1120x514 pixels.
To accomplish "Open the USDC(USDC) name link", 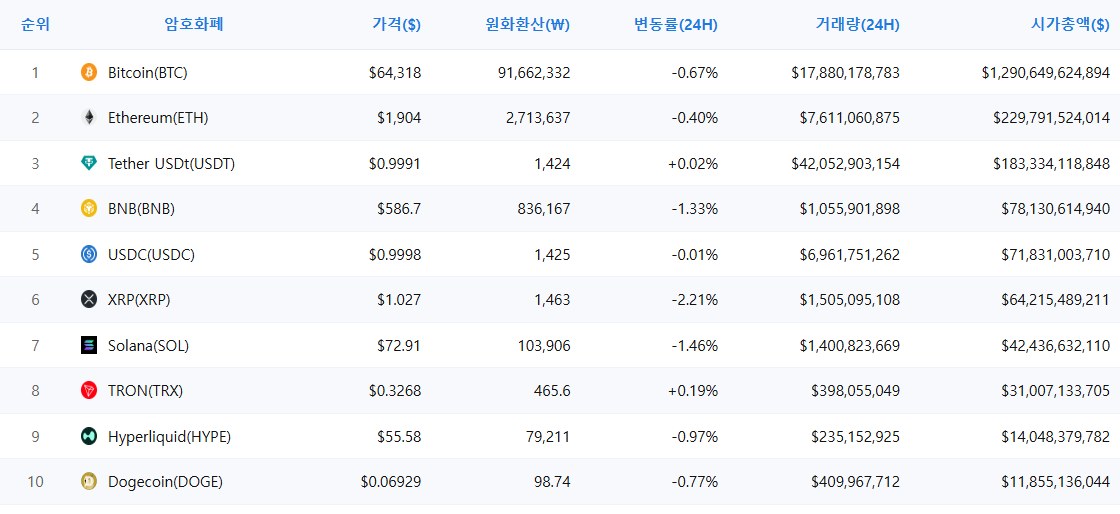I will (151, 254).
